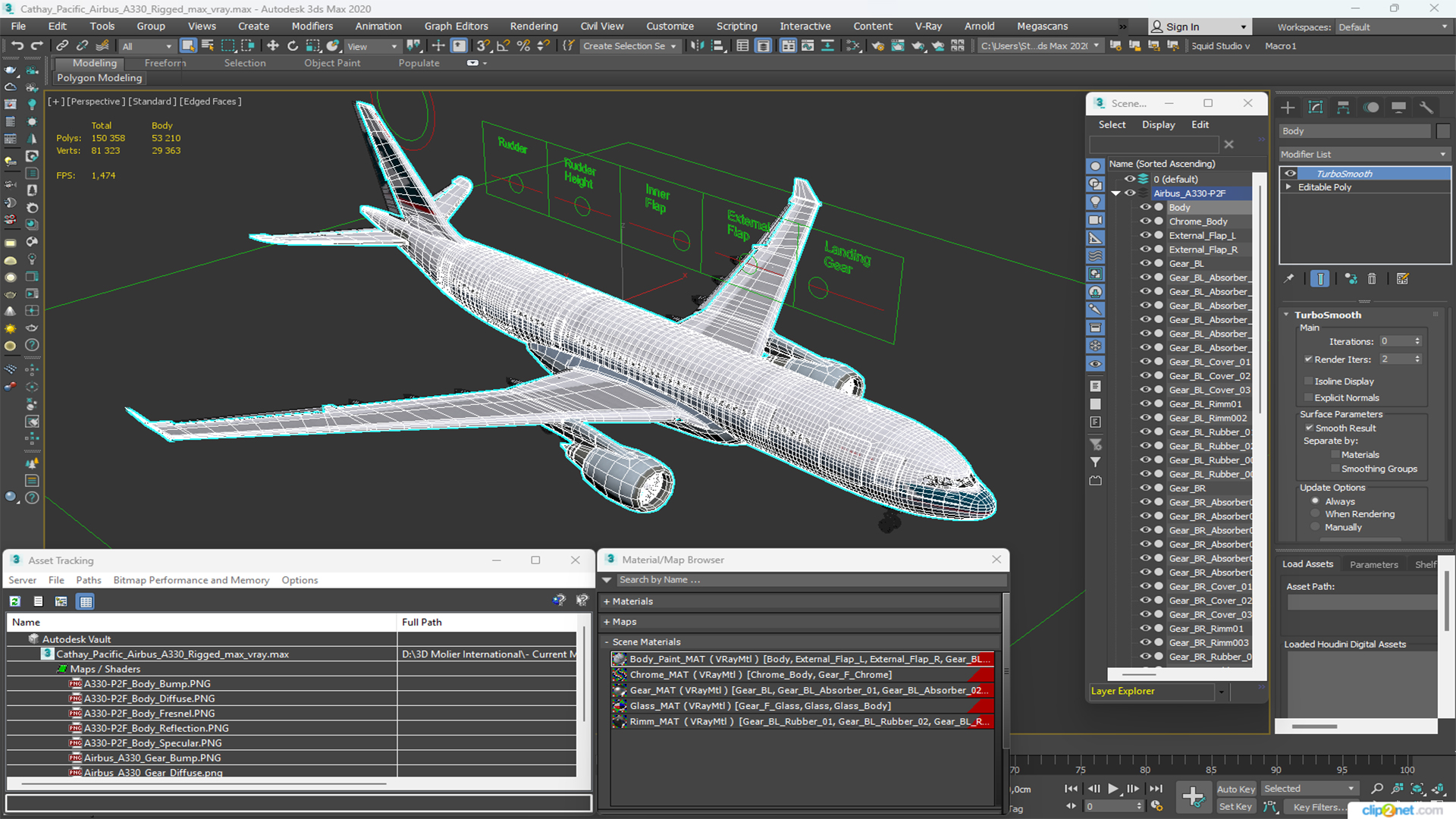Select the Manually update option
1456x819 pixels.
point(1315,527)
